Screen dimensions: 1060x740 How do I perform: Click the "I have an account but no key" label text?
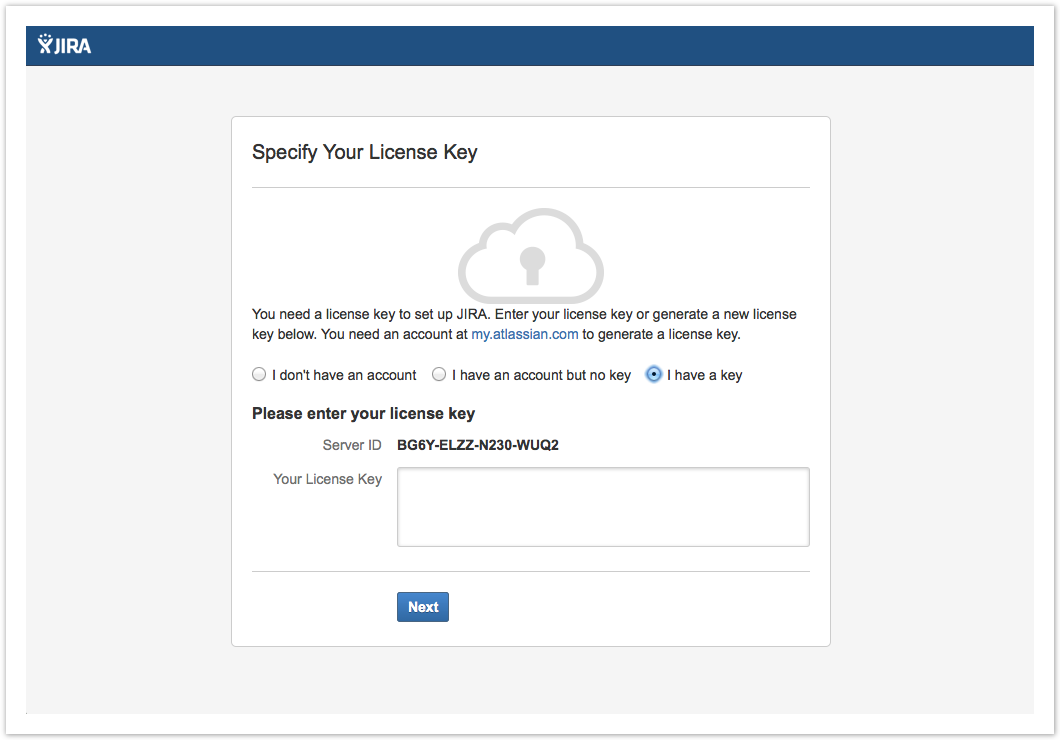541,375
